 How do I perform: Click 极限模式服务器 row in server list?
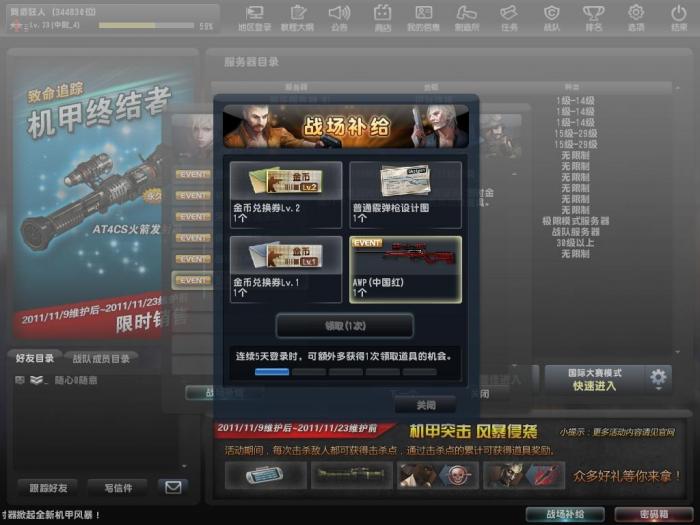point(575,221)
